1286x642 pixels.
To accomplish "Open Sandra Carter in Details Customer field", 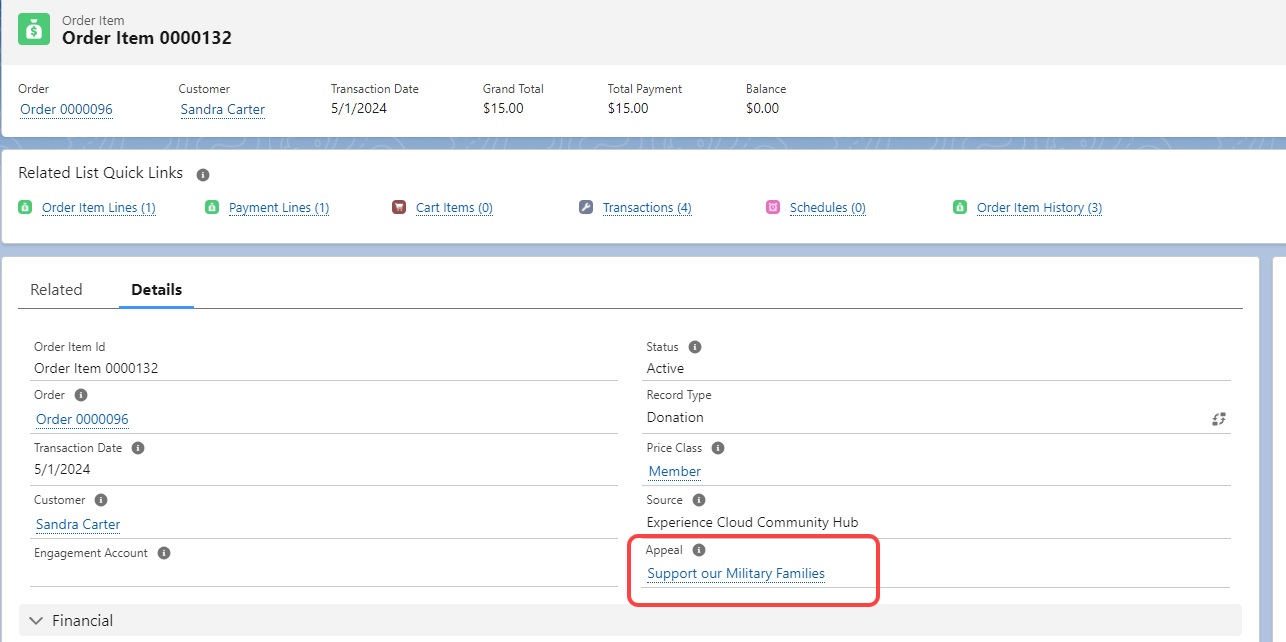I will [78, 524].
